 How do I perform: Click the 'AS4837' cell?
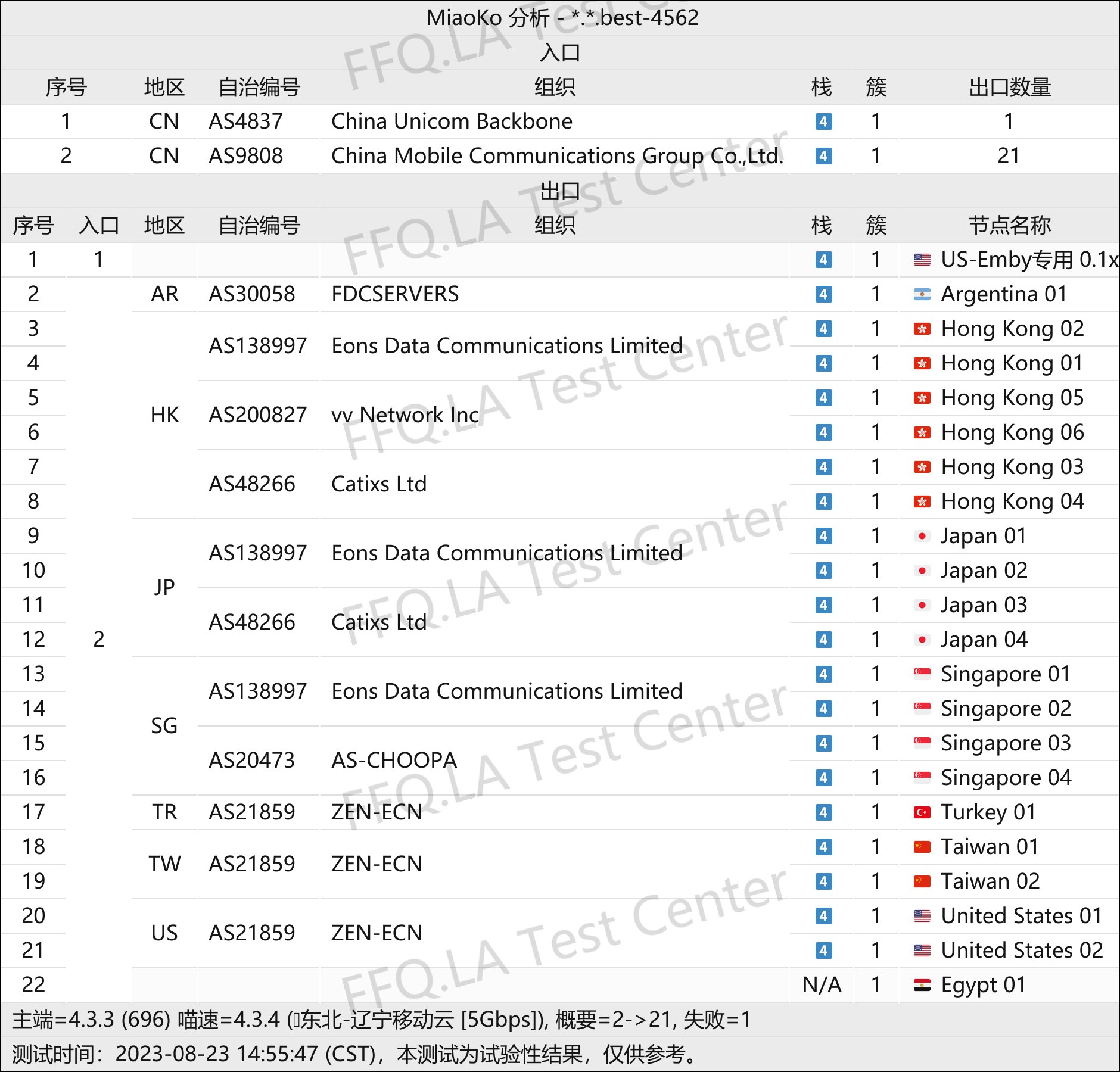click(x=245, y=121)
